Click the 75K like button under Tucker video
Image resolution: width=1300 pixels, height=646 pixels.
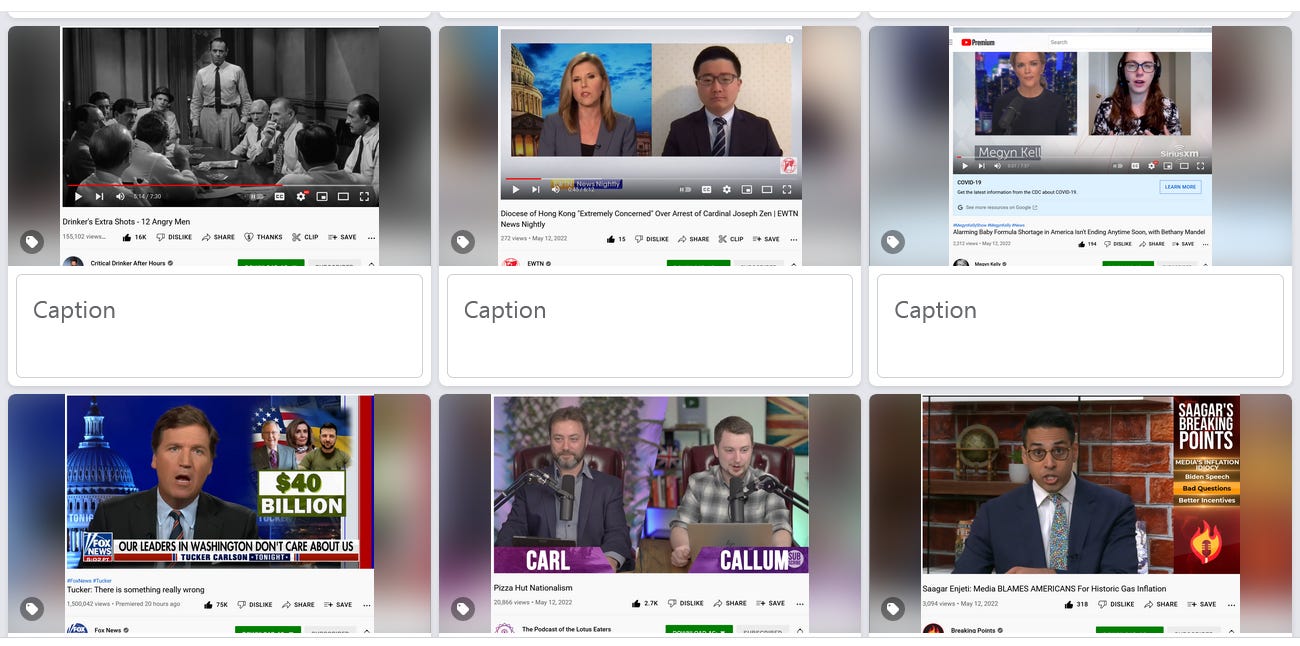tap(215, 604)
